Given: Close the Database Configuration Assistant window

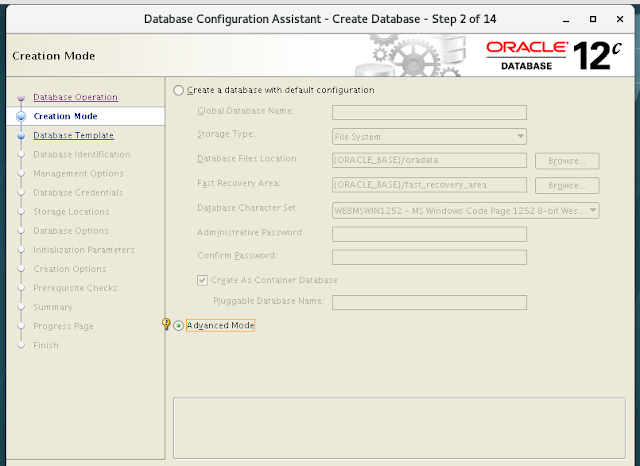Looking at the screenshot, I should coord(620,19).
